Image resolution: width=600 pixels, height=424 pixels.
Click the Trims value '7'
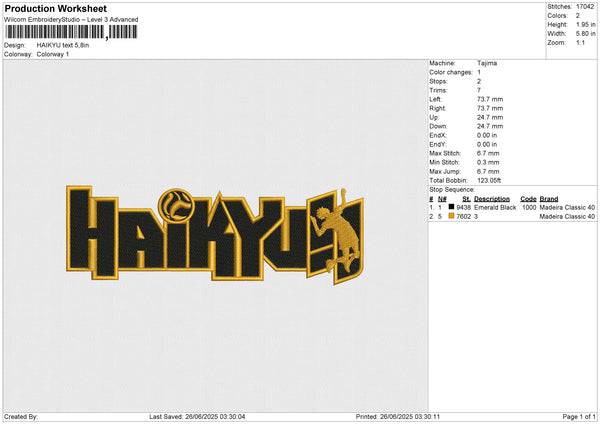point(479,90)
